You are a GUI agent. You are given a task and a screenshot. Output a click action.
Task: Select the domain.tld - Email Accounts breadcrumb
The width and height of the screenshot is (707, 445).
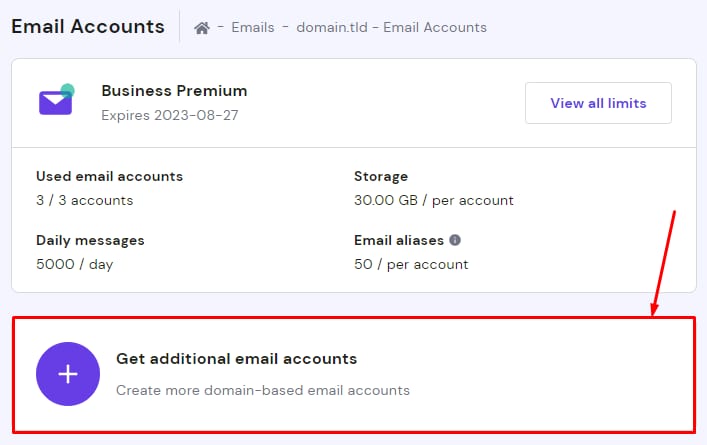tap(391, 28)
